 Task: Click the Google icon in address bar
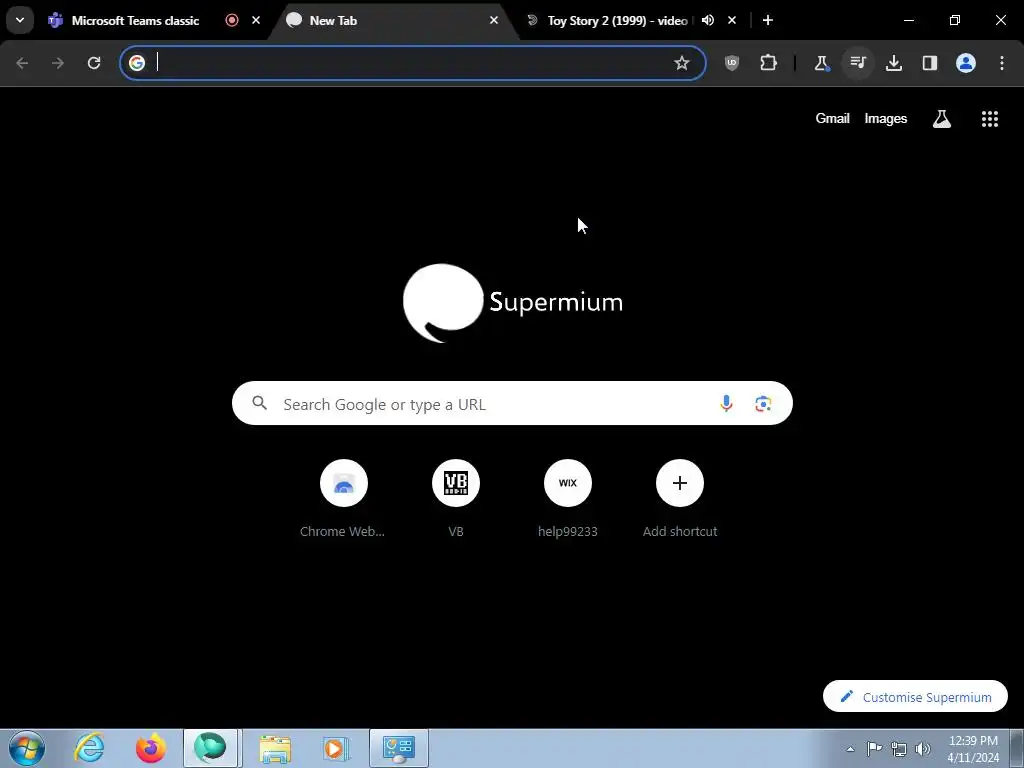point(136,63)
